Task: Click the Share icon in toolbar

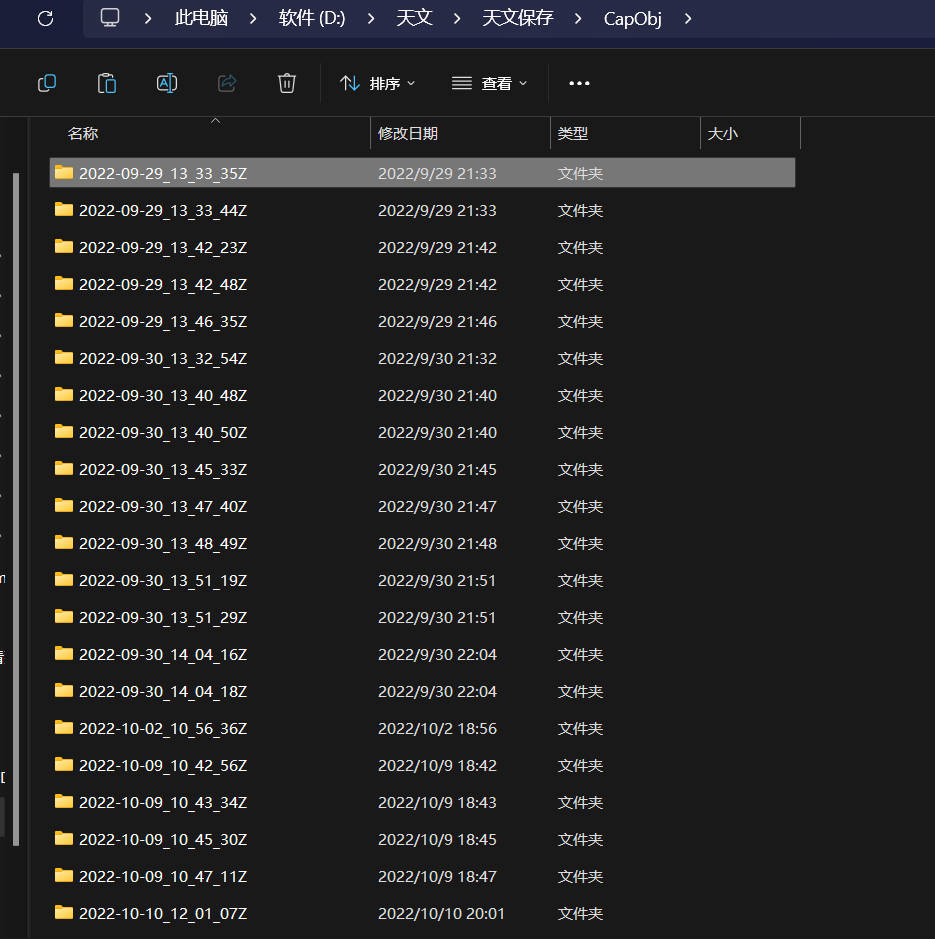Action: [227, 83]
